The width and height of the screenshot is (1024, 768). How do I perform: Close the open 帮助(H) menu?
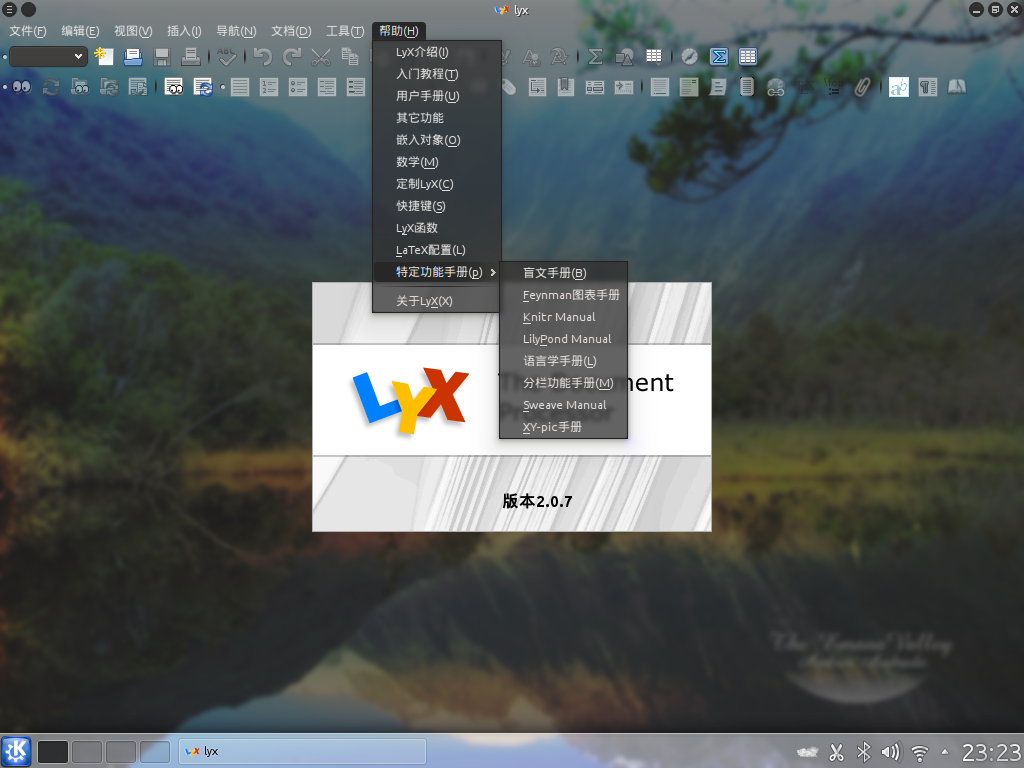[399, 31]
